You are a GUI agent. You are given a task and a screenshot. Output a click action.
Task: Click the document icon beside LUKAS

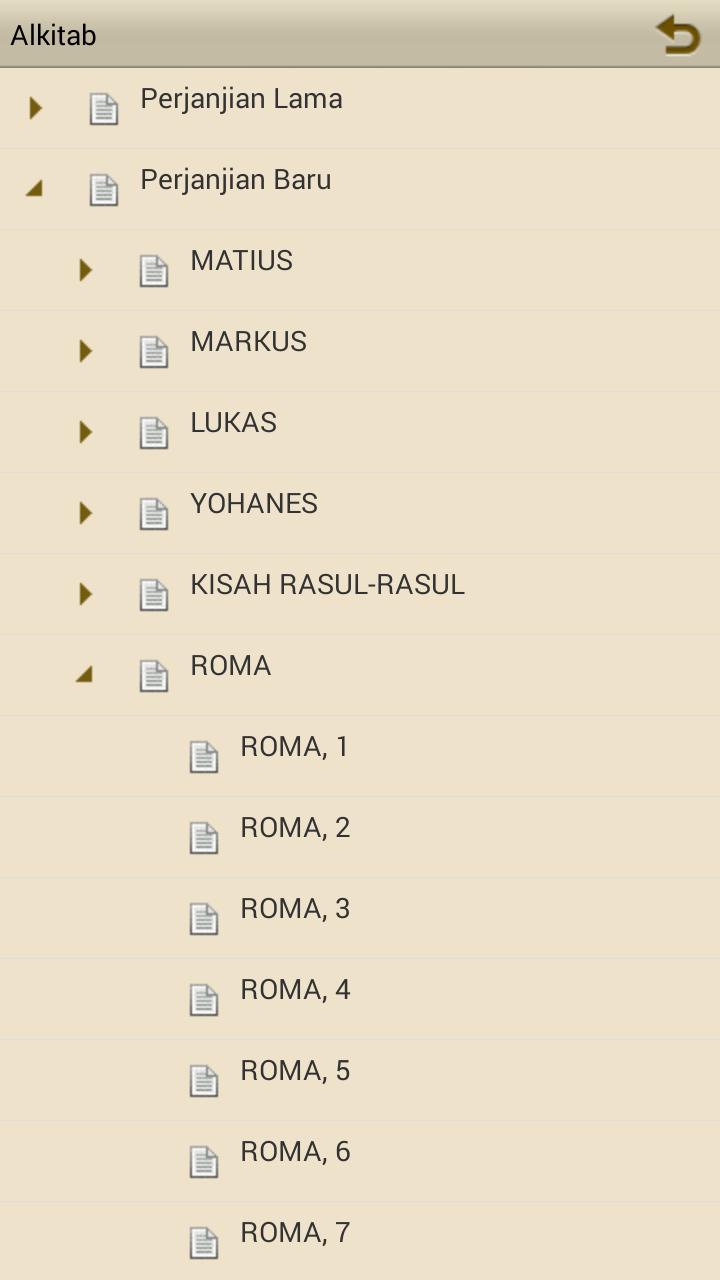[x=154, y=433]
